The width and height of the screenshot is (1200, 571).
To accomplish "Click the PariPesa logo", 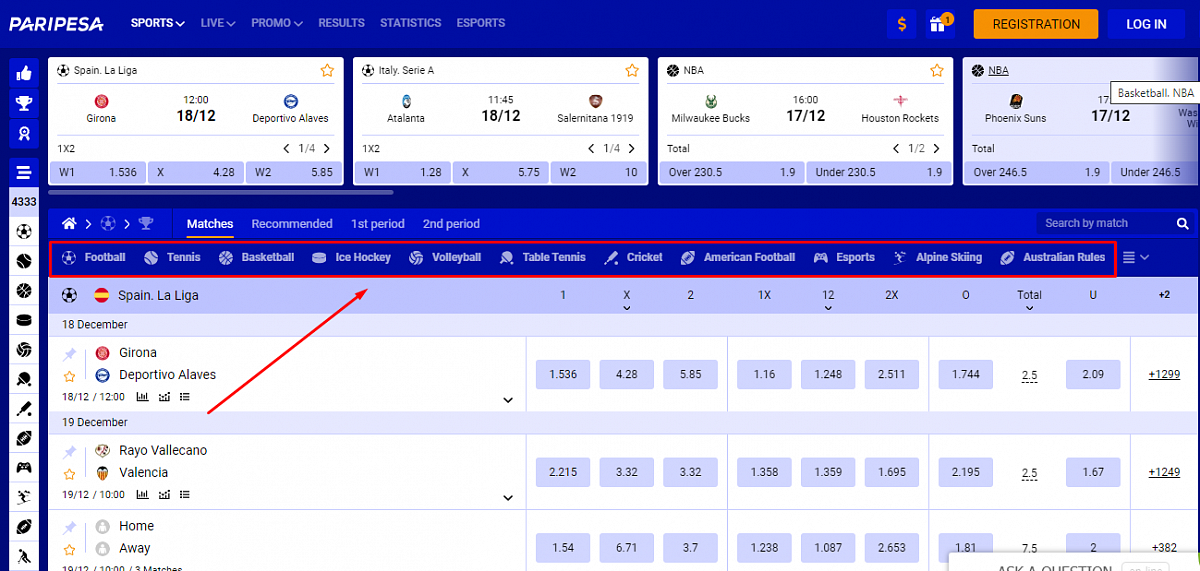I will click(57, 23).
